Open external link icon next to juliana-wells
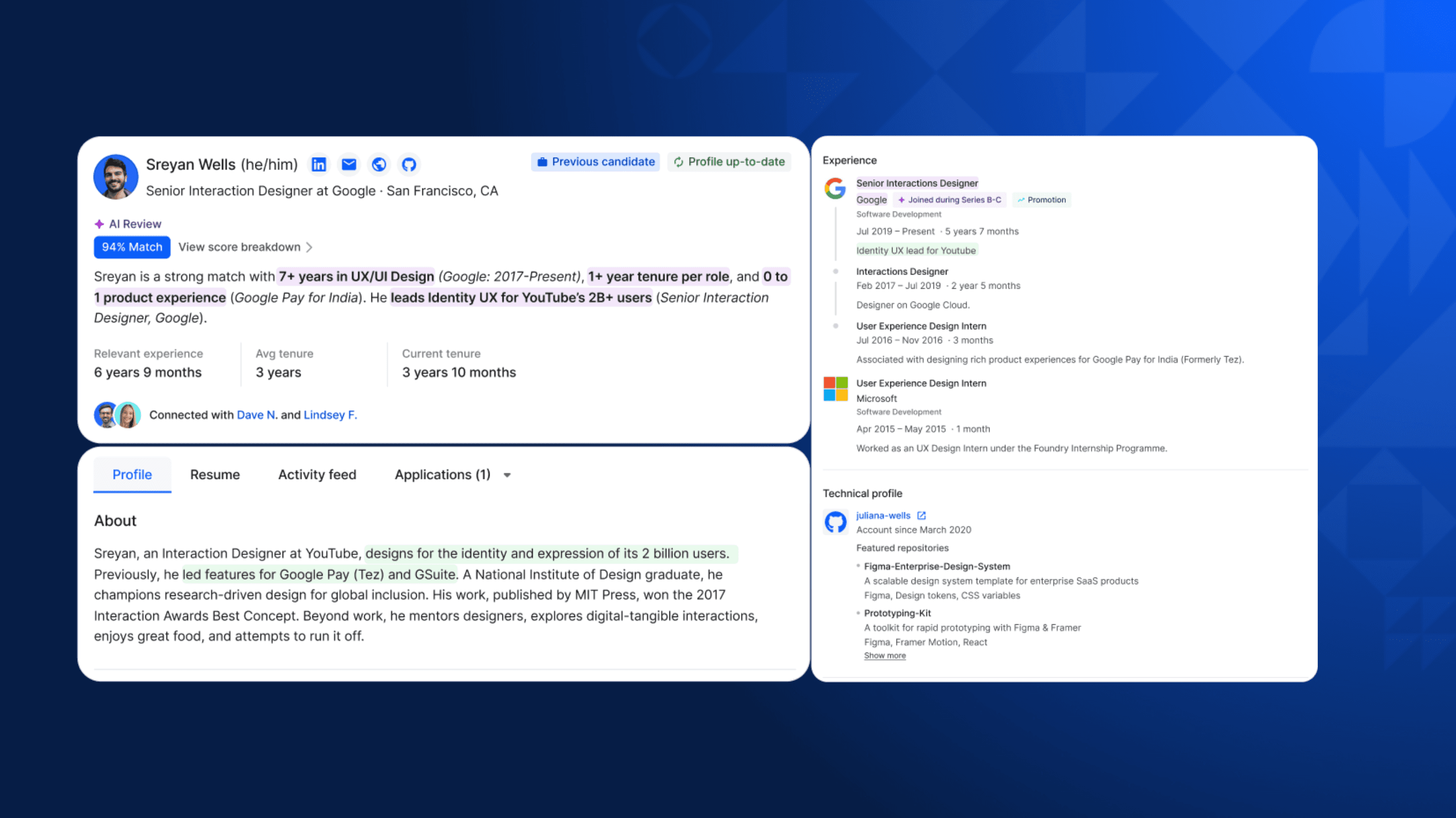 [921, 515]
